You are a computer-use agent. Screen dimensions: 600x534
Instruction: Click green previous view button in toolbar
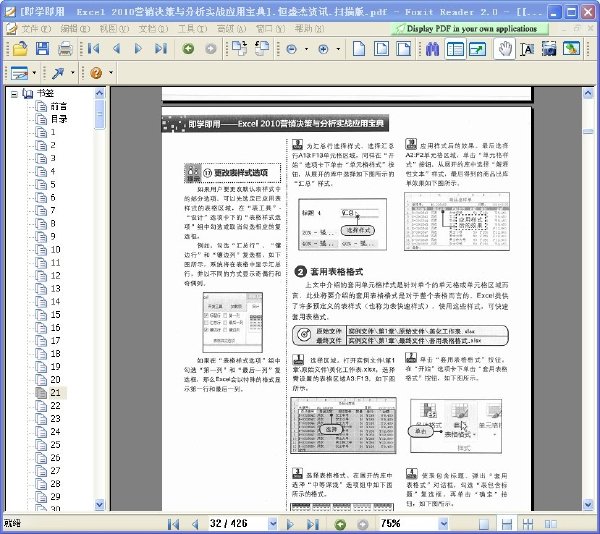(x=188, y=49)
